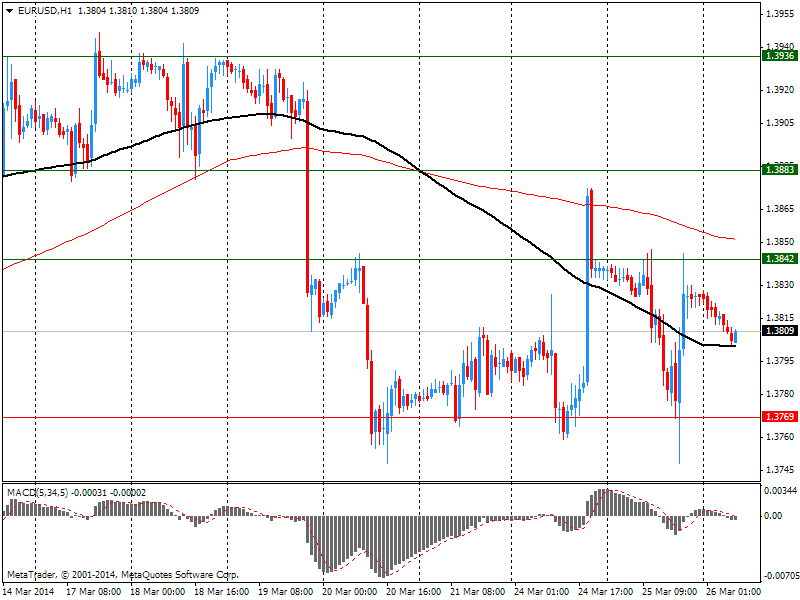Click the 18 Mar 16:00 time label
This screenshot has width=800, height=600.
tap(223, 592)
